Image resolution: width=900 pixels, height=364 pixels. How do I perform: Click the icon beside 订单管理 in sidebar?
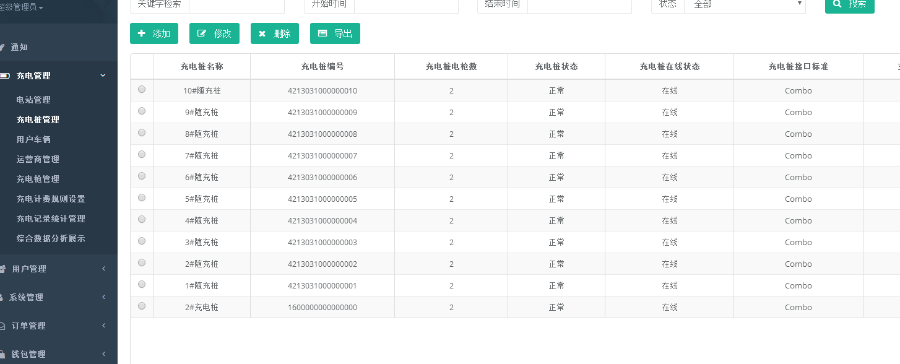point(2,326)
